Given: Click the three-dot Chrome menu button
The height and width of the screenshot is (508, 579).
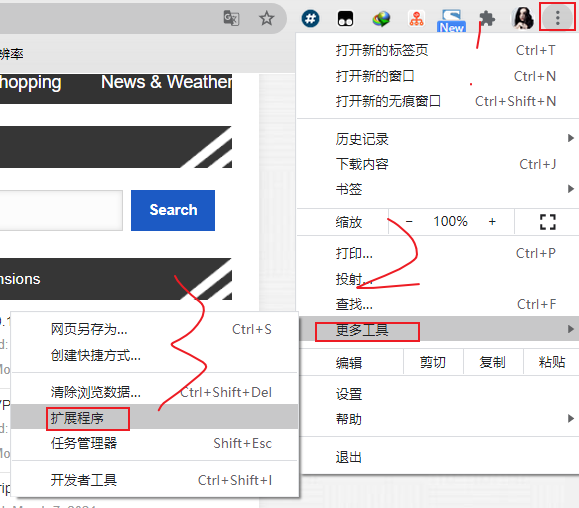Looking at the screenshot, I should coord(557,17).
